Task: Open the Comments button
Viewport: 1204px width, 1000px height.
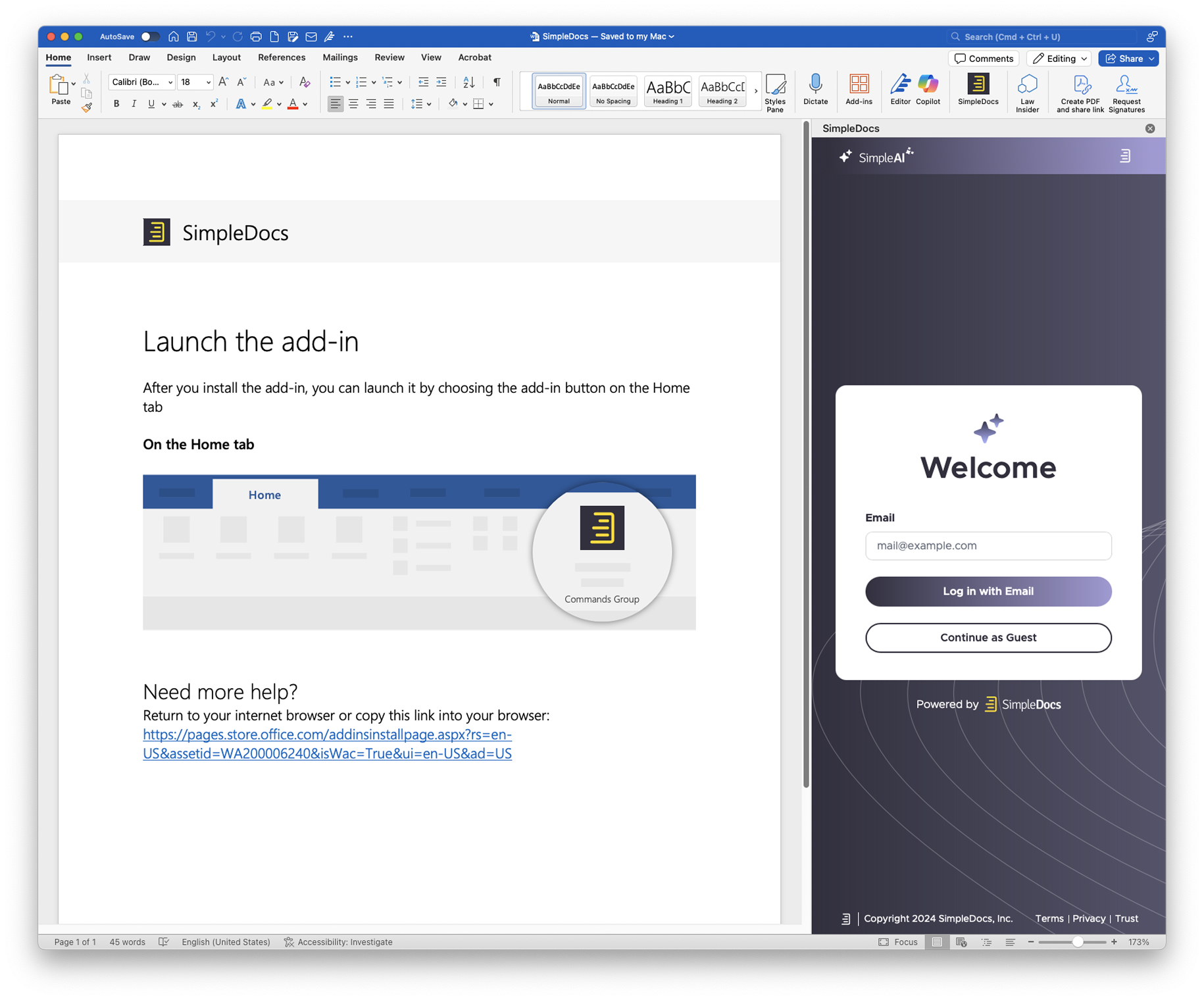Action: point(984,59)
